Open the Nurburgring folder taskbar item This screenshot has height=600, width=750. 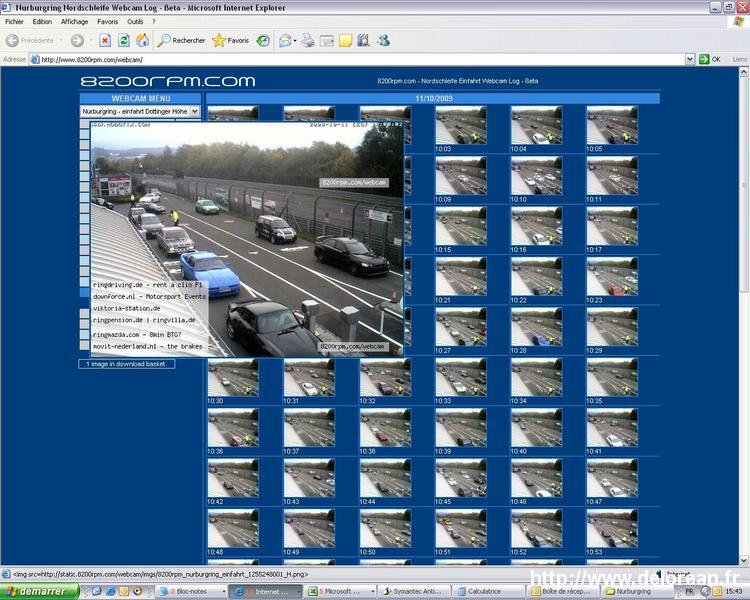(x=635, y=592)
